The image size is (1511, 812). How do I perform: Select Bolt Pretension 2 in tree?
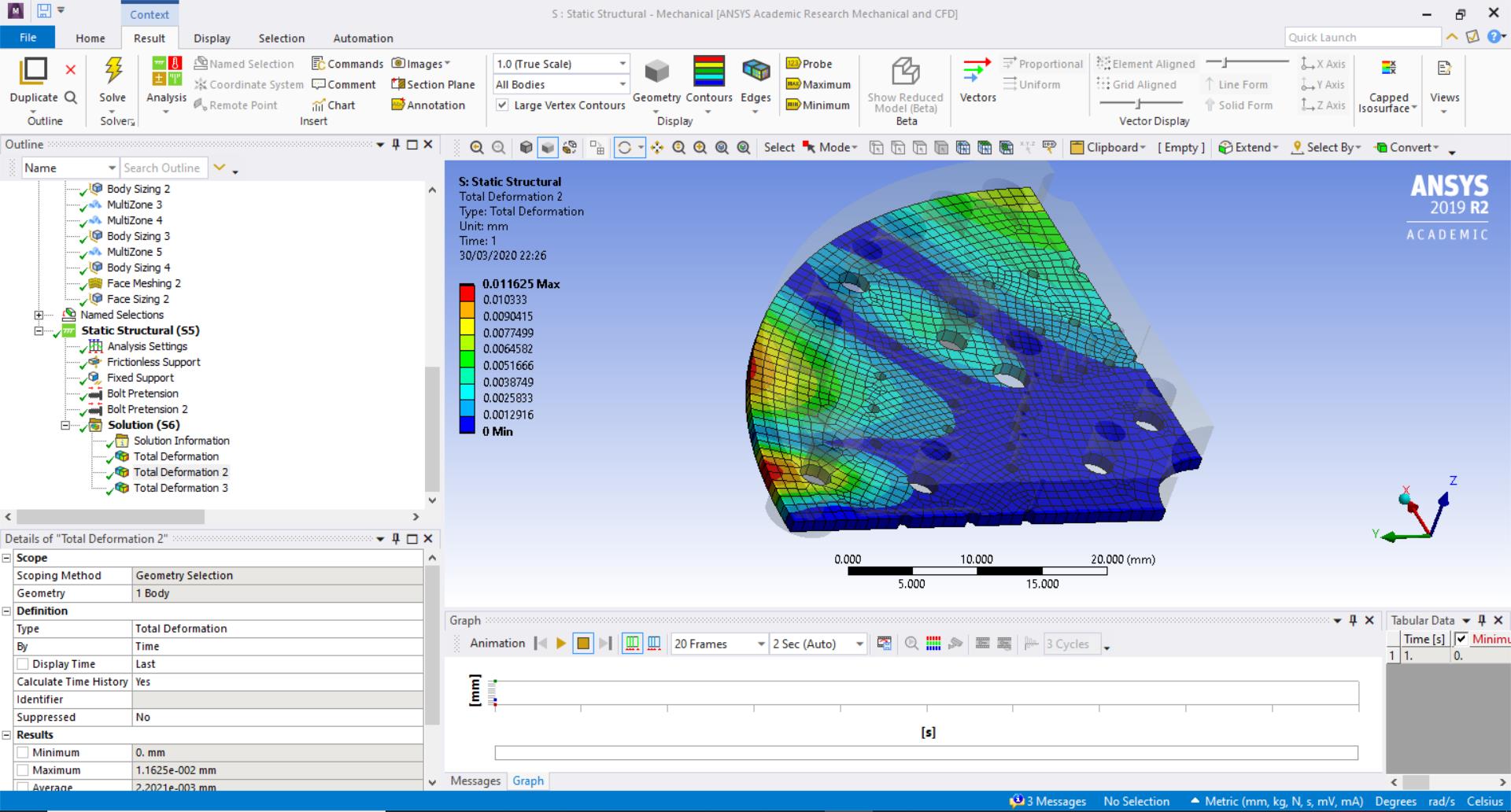click(x=147, y=409)
